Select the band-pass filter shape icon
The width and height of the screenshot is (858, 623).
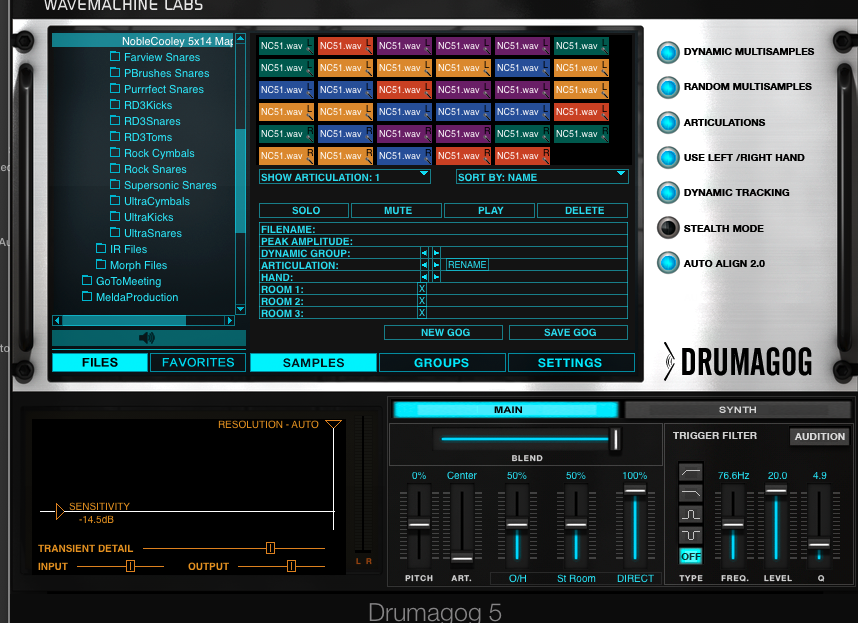(689, 513)
